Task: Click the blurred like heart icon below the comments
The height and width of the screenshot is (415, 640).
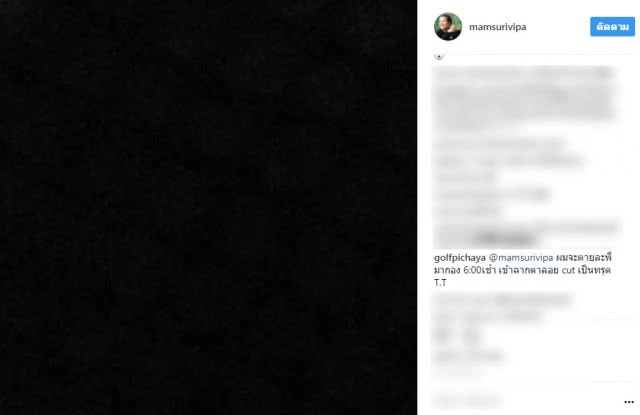Action: pyautogui.click(x=441, y=336)
